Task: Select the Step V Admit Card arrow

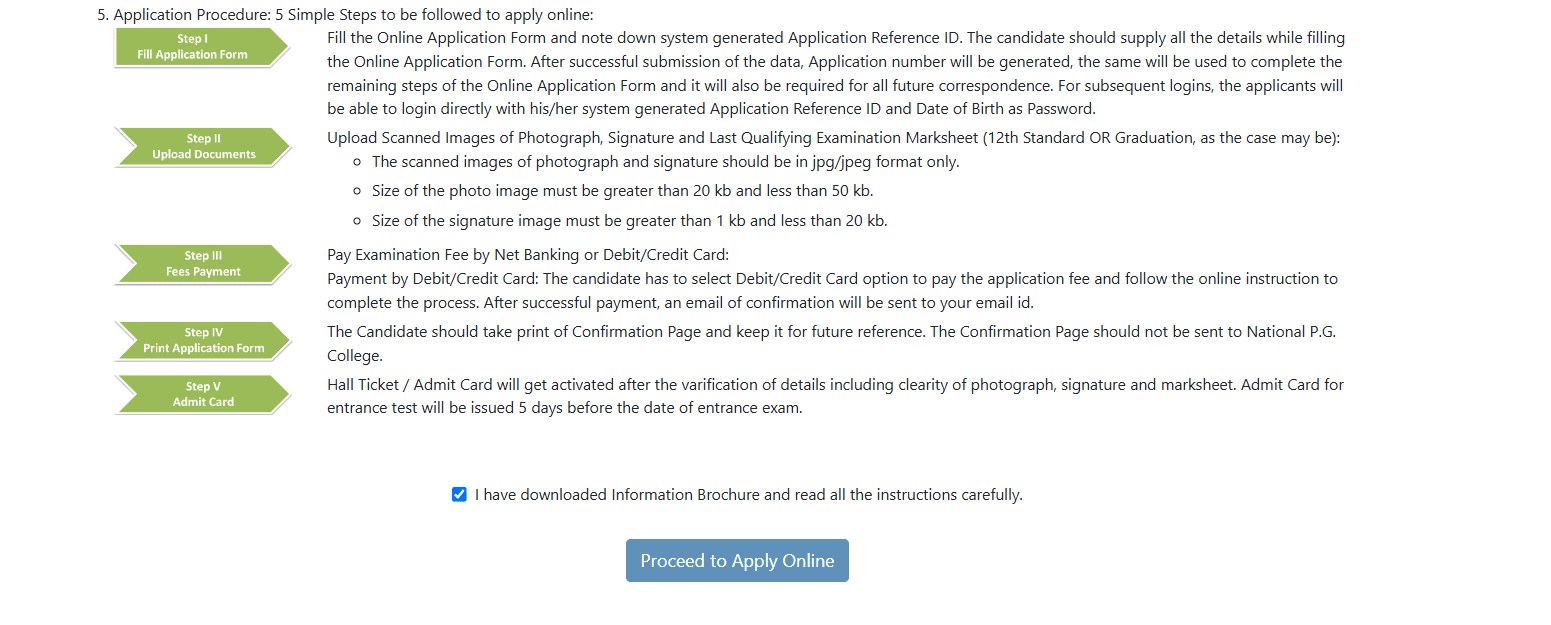Action: [203, 394]
